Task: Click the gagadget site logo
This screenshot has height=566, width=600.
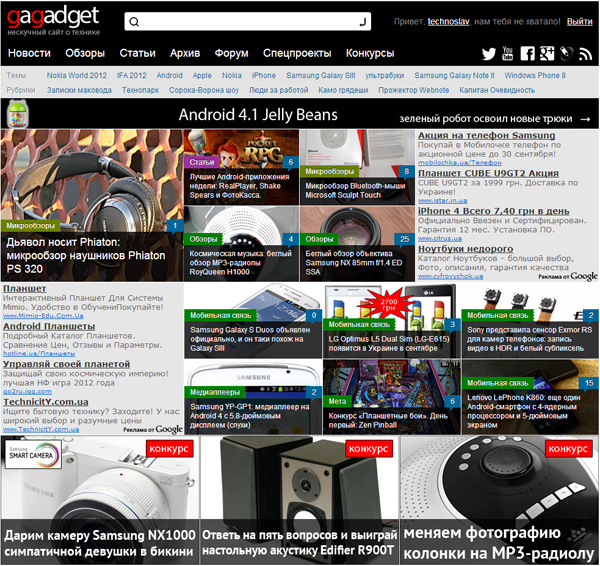Action: click(x=53, y=21)
